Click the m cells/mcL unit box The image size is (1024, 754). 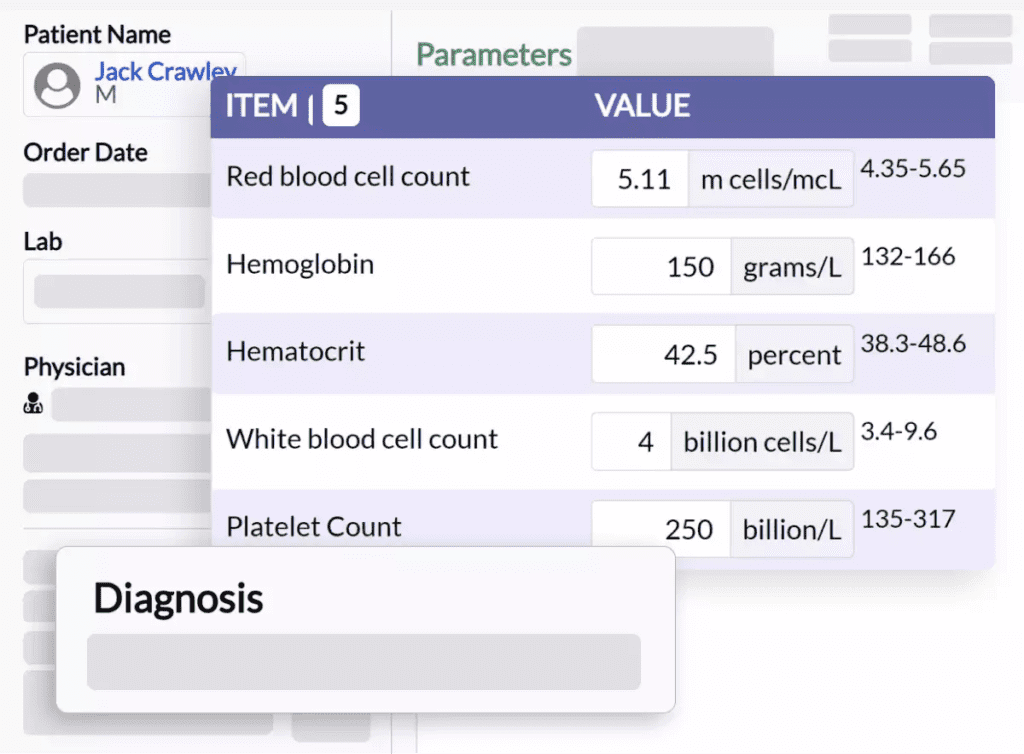[x=771, y=180]
